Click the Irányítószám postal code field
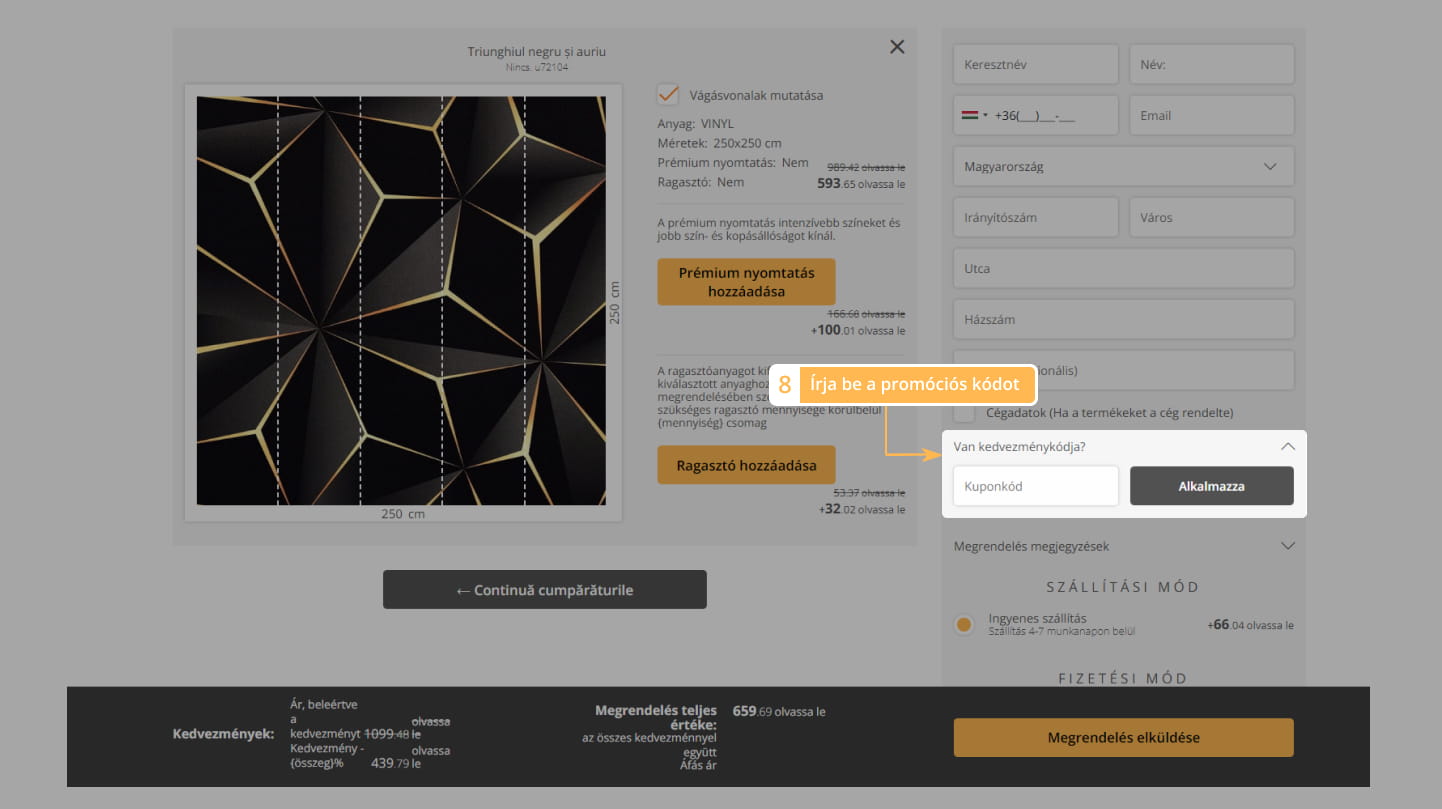The width and height of the screenshot is (1442, 809). [1035, 217]
